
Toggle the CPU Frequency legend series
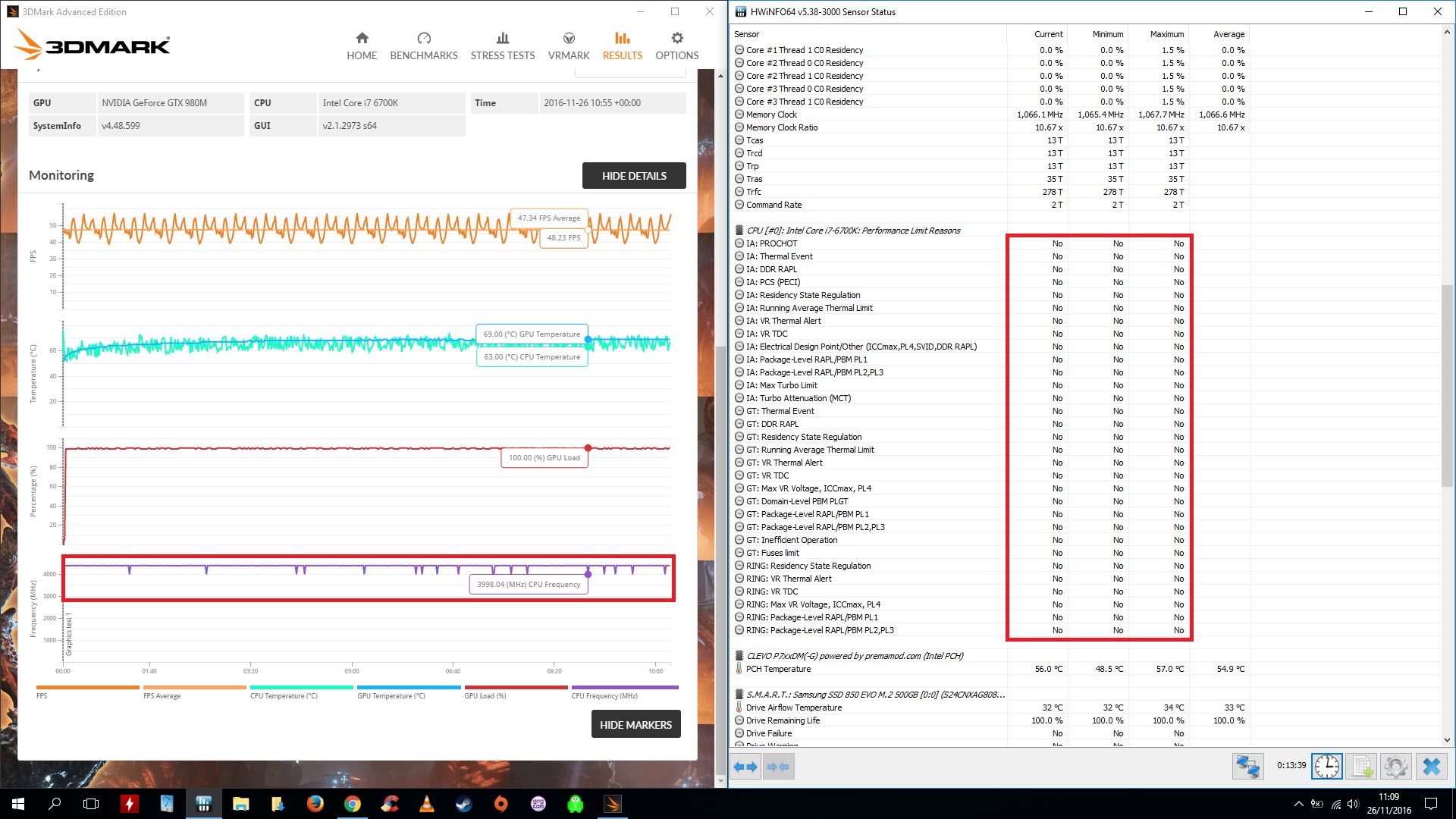(x=625, y=692)
